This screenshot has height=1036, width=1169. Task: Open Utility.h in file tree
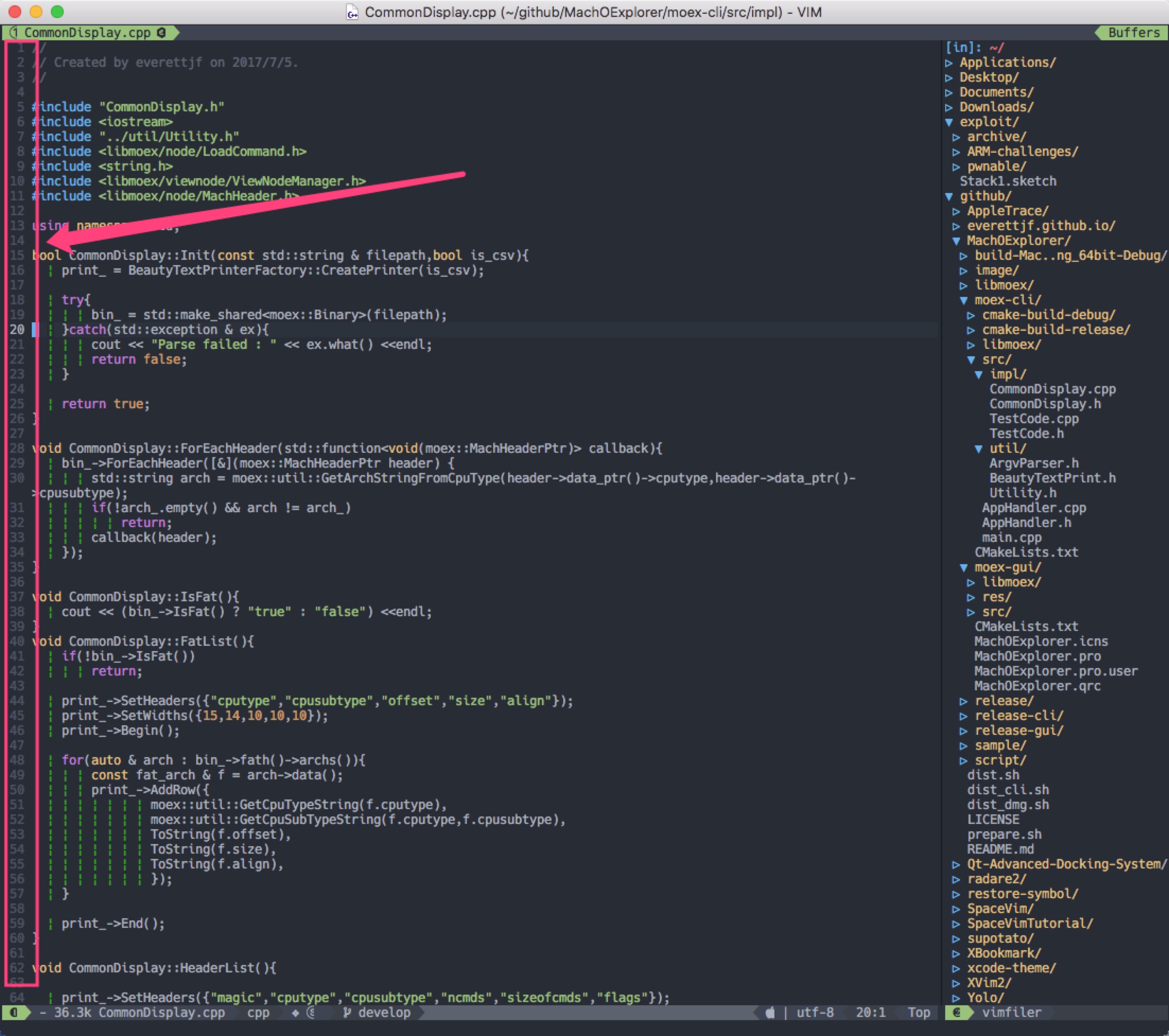point(1023,494)
